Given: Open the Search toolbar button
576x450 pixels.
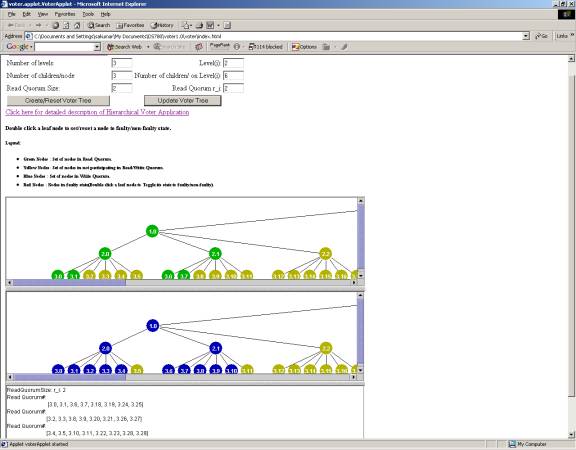Looking at the screenshot, I should tap(99, 25).
